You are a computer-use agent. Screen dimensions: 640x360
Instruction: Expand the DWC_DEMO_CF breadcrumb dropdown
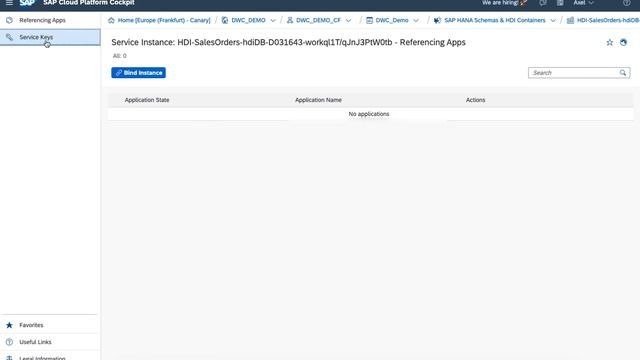[348, 20]
